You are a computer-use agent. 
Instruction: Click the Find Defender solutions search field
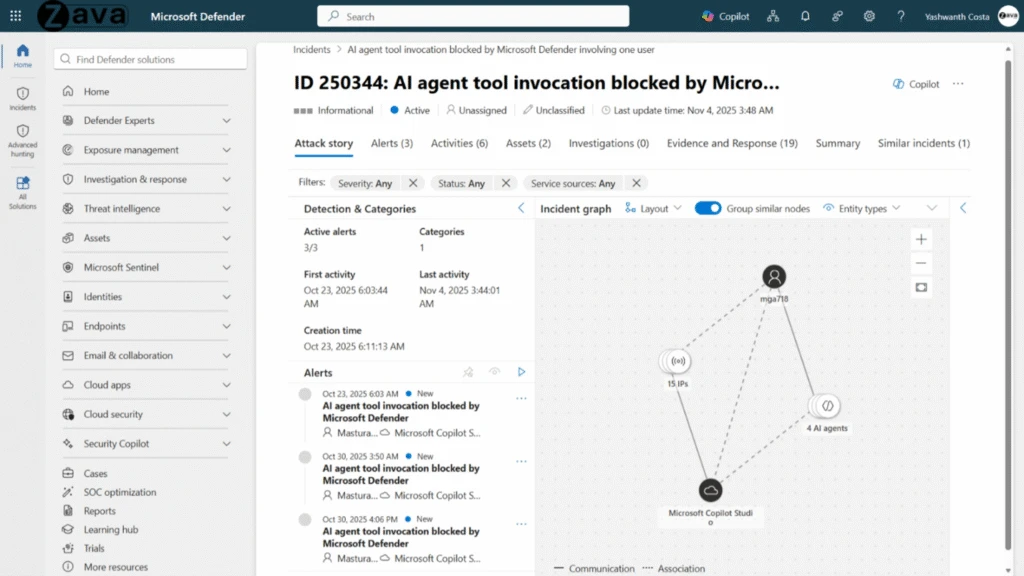[x=150, y=59]
